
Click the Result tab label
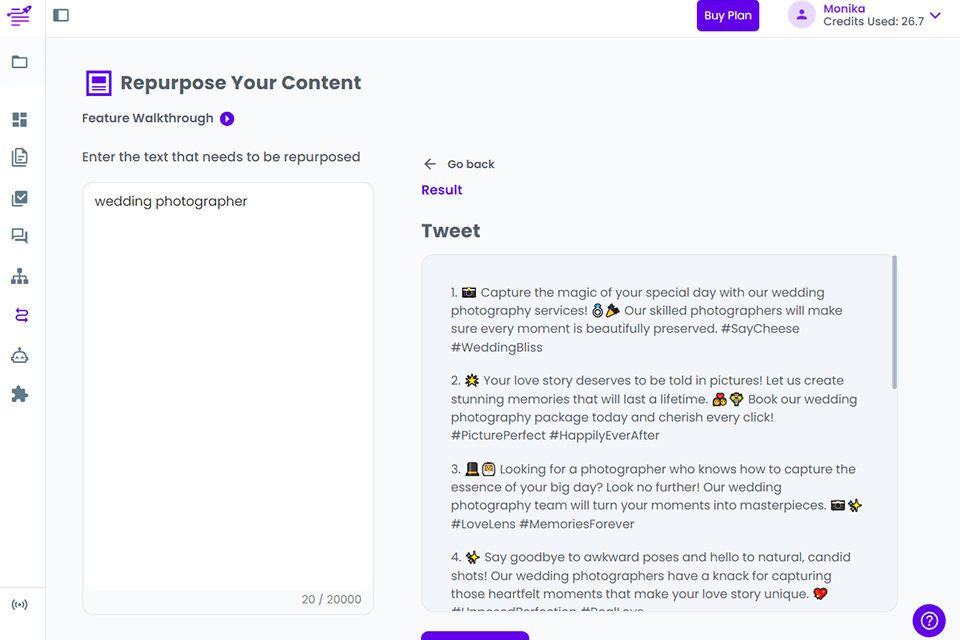pos(442,190)
